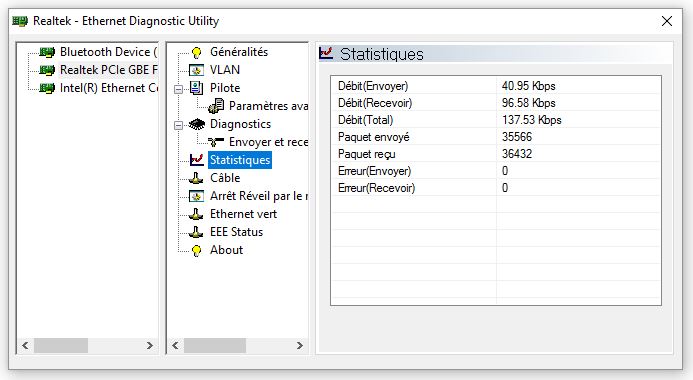Click the Statistiques header chart icon
Viewport: 693px width, 380px height.
coord(326,53)
